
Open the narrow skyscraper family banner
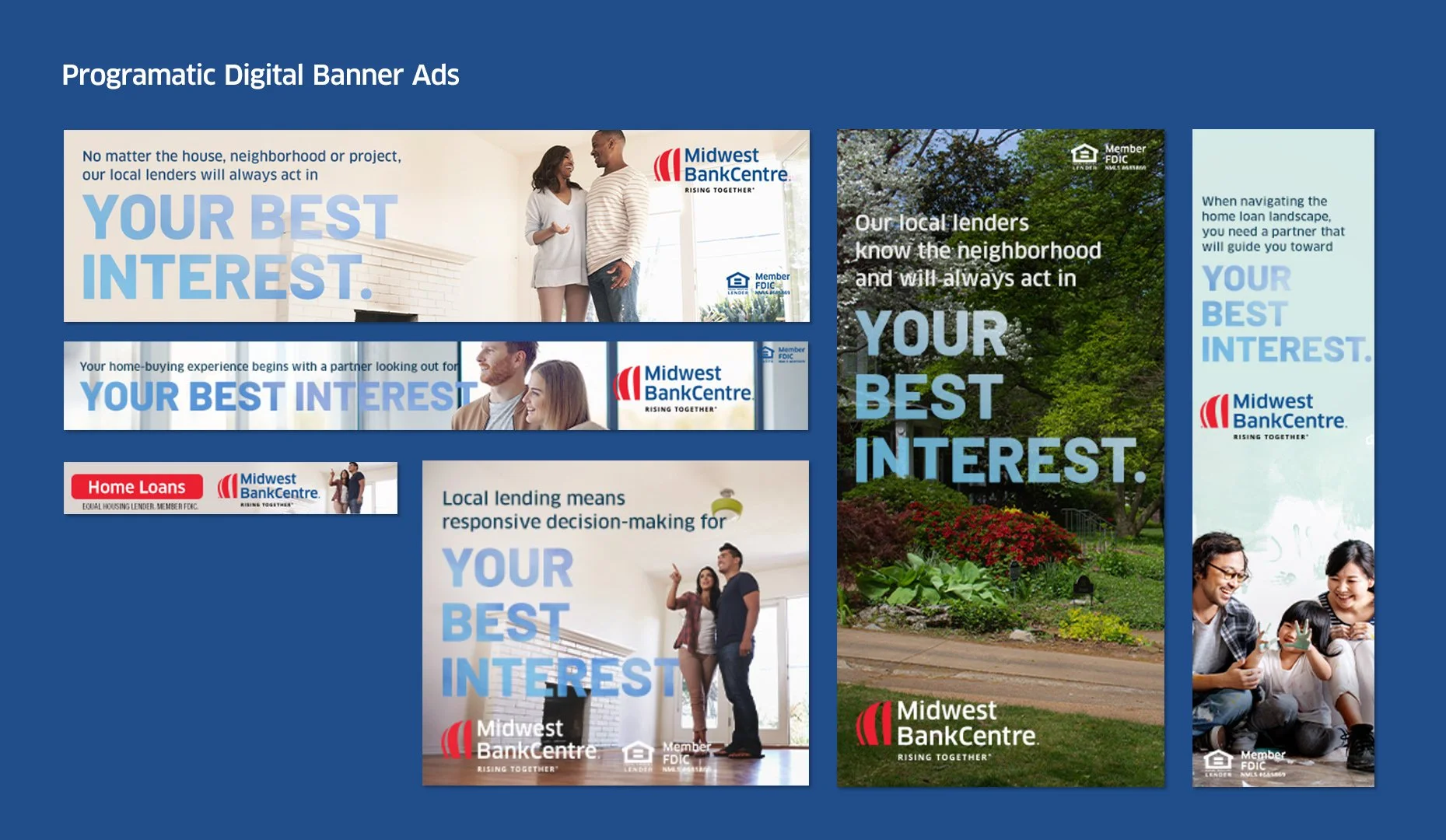(x=1283, y=458)
